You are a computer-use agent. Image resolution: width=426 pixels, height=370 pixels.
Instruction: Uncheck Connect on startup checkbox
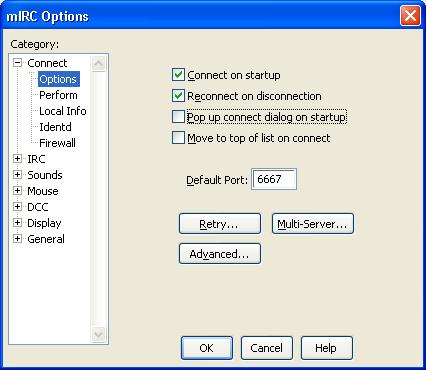coord(178,75)
